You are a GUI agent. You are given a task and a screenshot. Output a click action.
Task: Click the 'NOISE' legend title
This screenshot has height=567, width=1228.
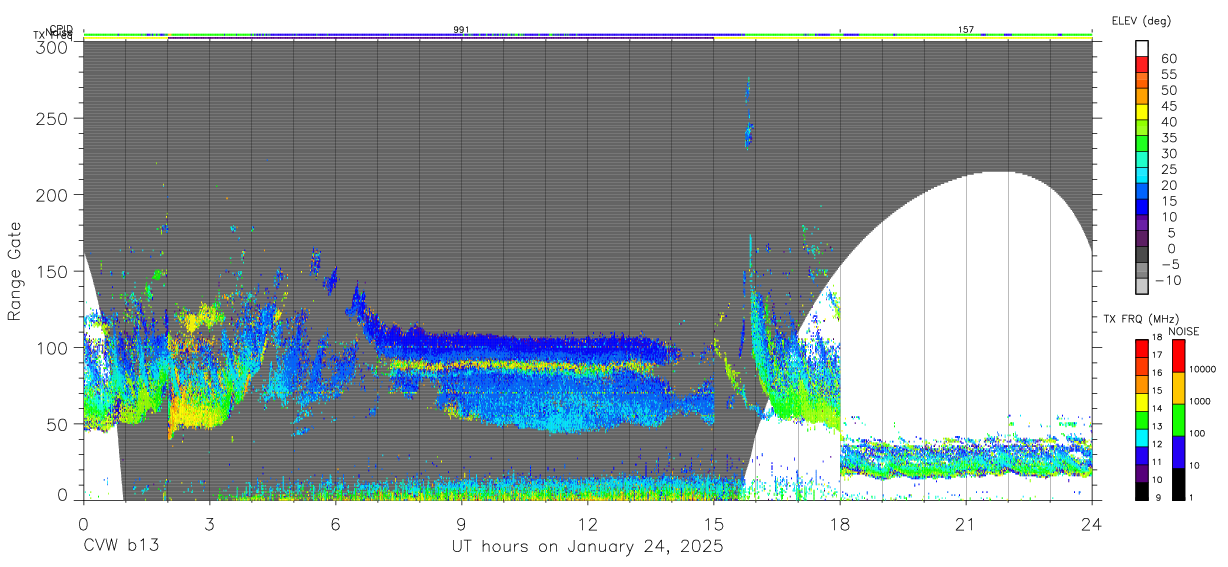point(1185,331)
